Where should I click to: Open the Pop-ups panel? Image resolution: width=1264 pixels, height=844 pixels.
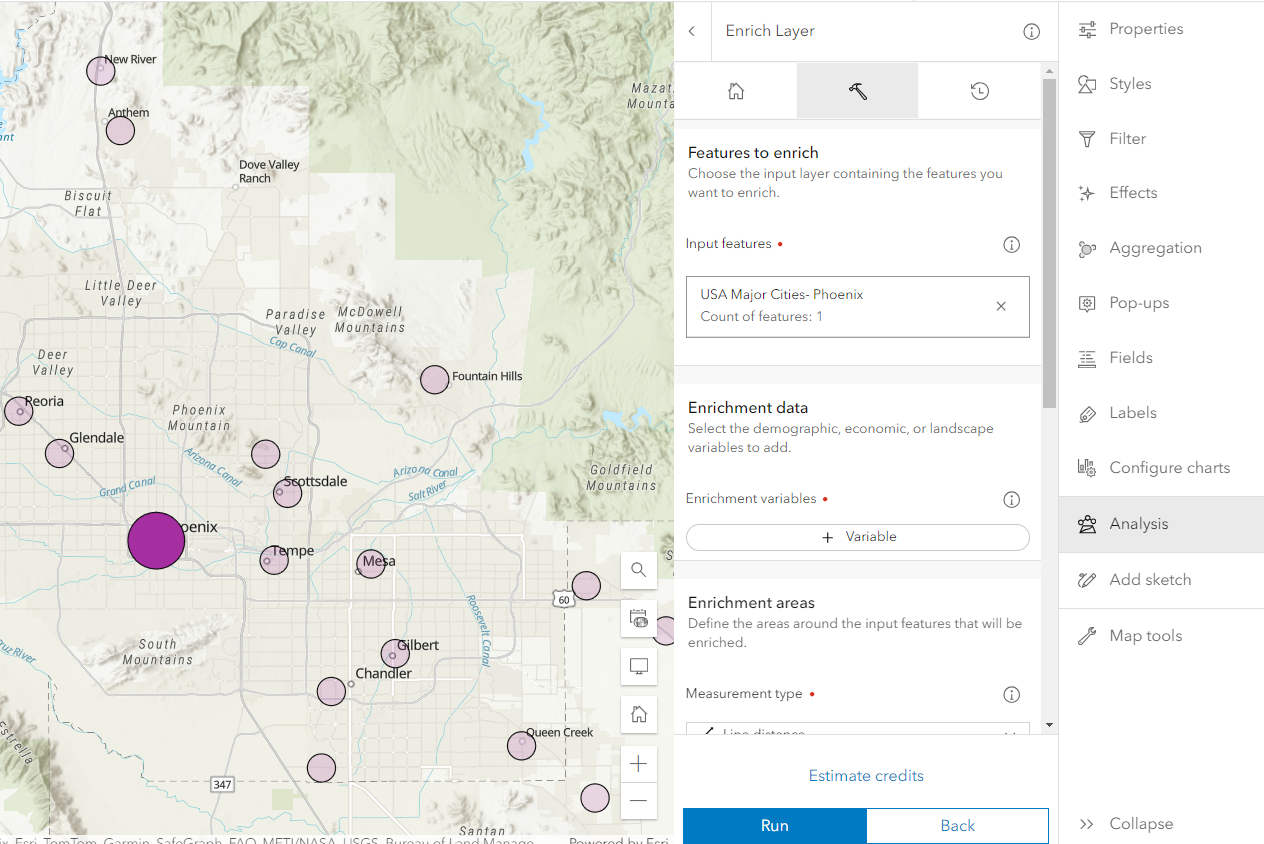(1138, 302)
